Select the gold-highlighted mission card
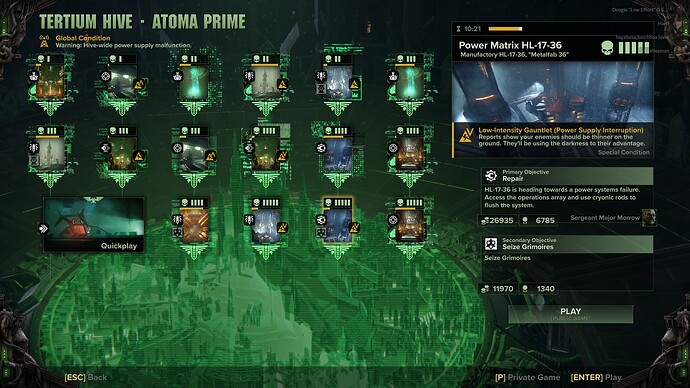 338,220
